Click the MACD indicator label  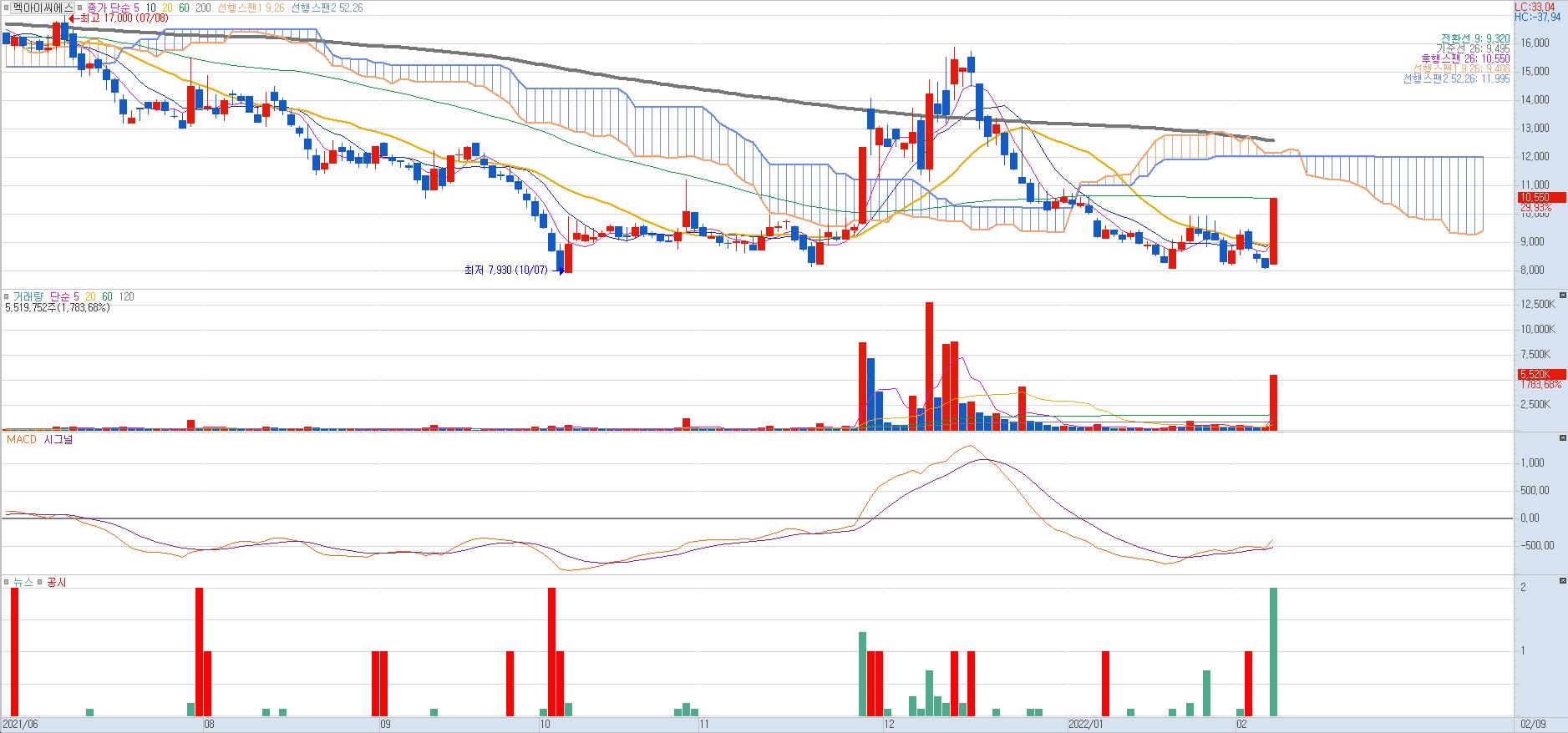[21, 439]
